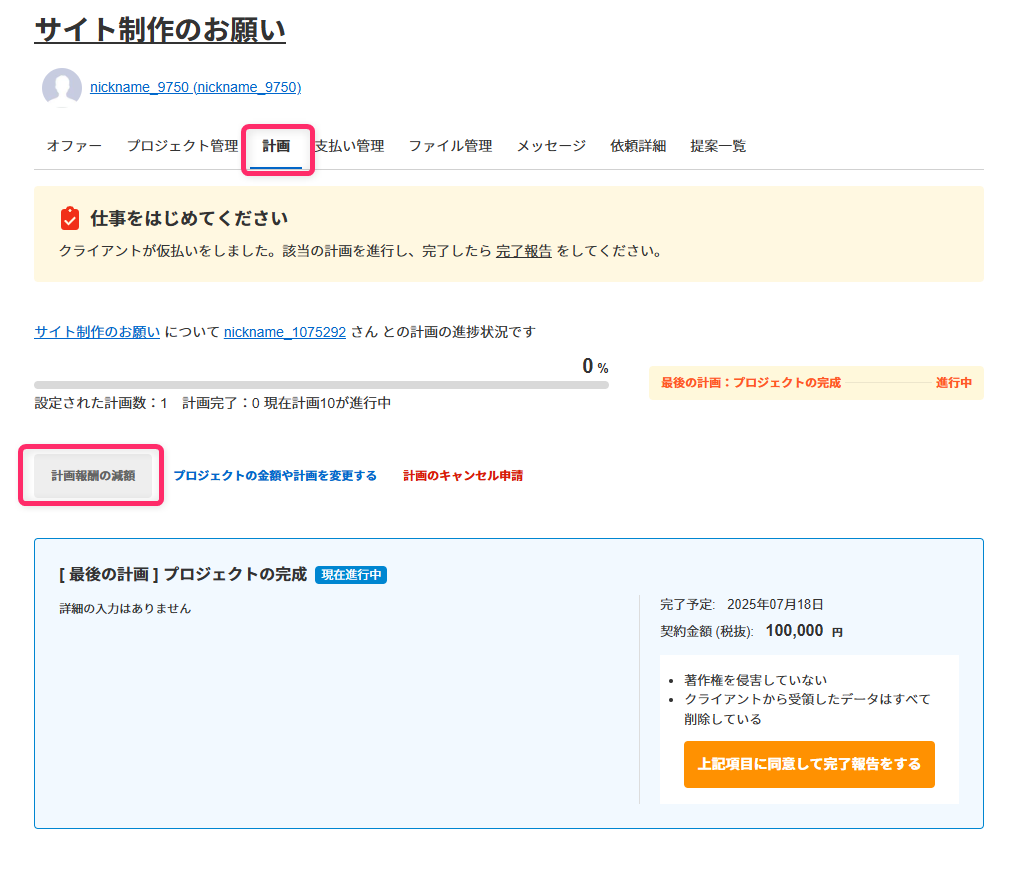The width and height of the screenshot is (1027, 871).
Task: Go to the メッセージ tab
Action: (x=550, y=145)
